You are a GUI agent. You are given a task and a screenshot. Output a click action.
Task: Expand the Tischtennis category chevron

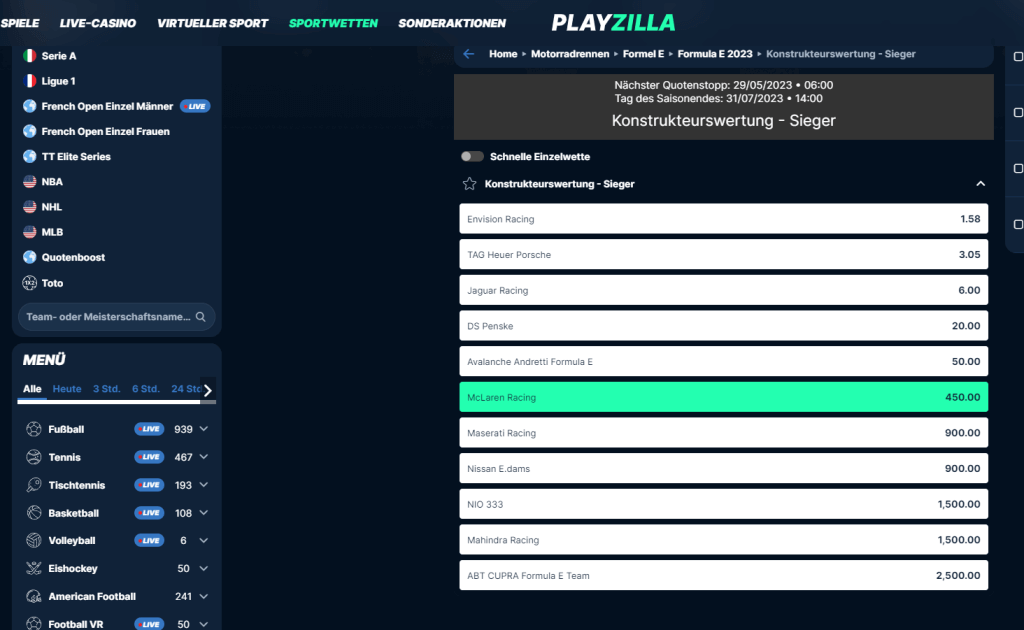tap(204, 485)
